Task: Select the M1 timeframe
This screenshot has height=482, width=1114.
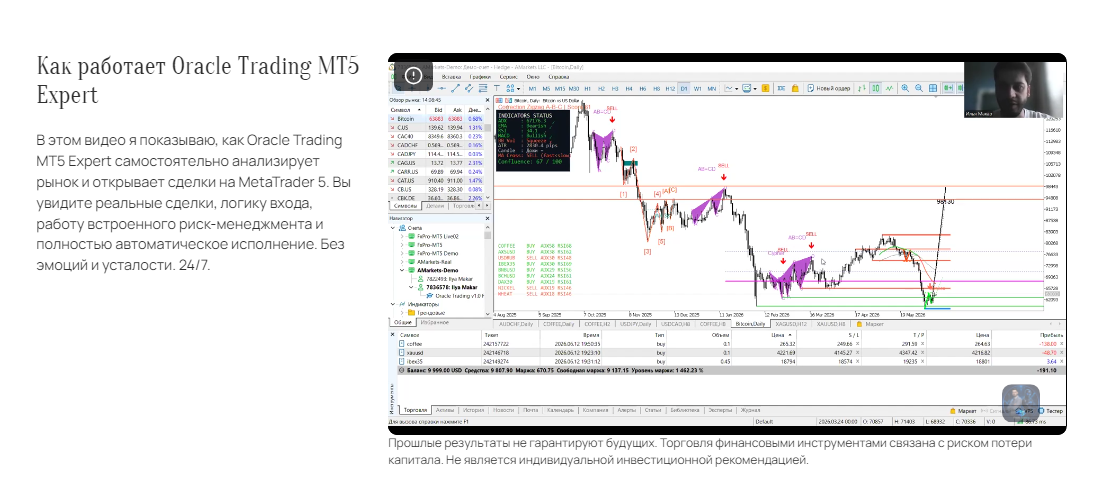Action: click(x=532, y=88)
